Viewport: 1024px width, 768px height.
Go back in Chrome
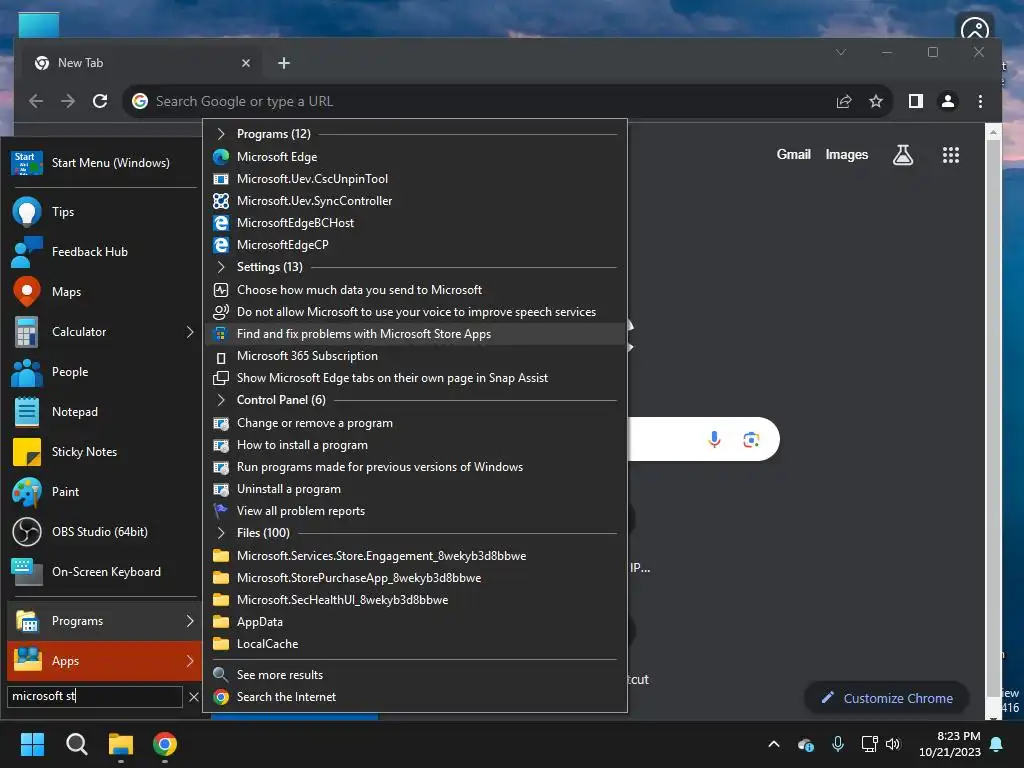[36, 101]
